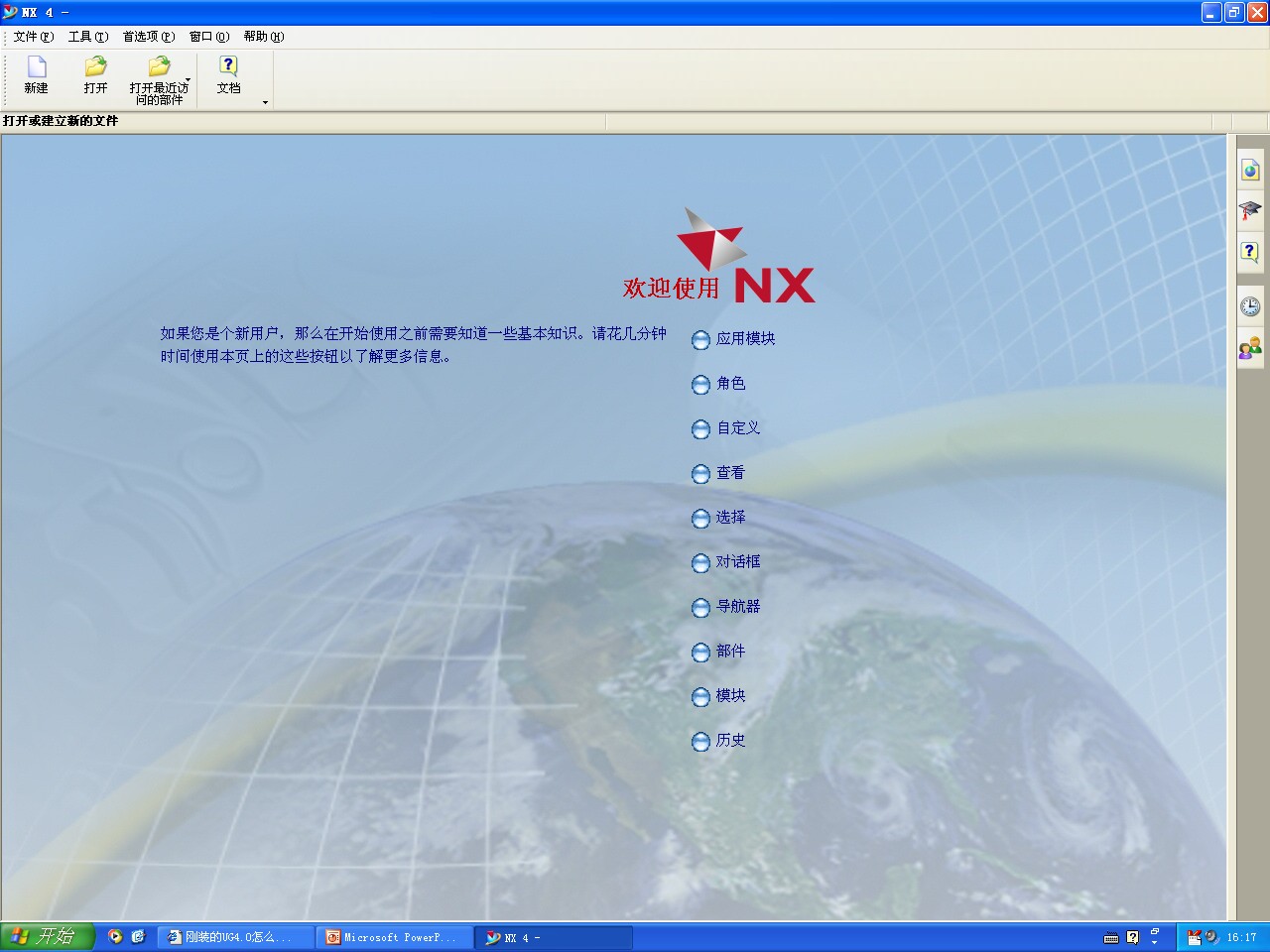1270x952 pixels.
Task: Open the History clock sidebar tab
Action: tap(1250, 306)
